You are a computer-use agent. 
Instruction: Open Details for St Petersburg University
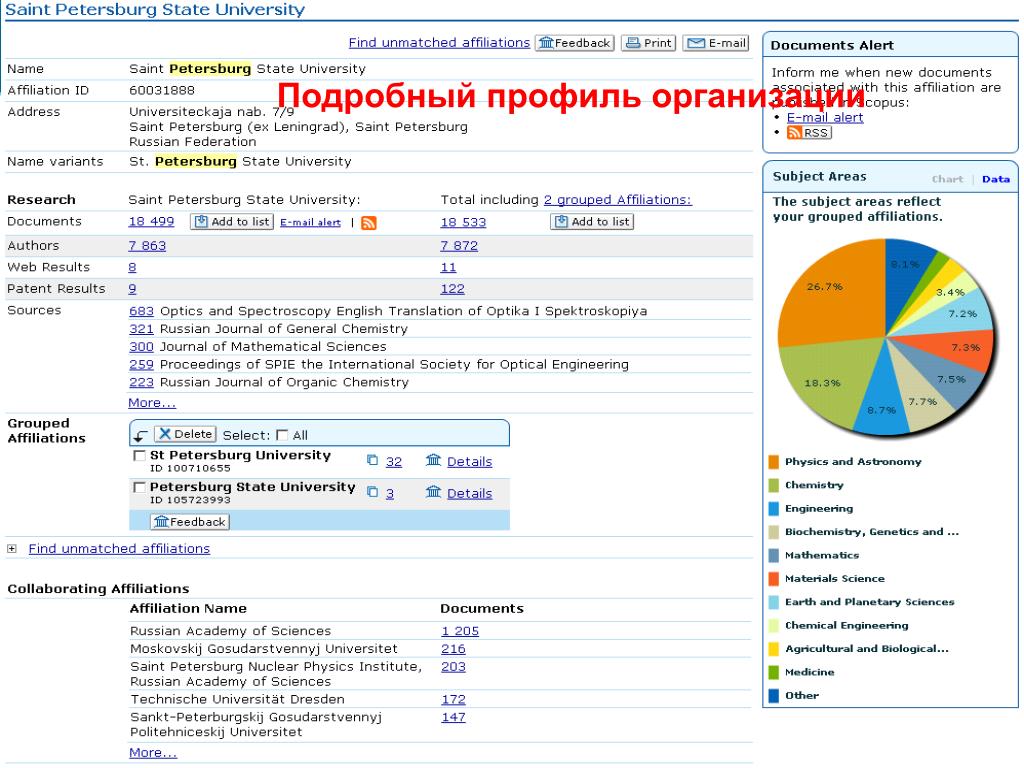pyautogui.click(x=470, y=462)
